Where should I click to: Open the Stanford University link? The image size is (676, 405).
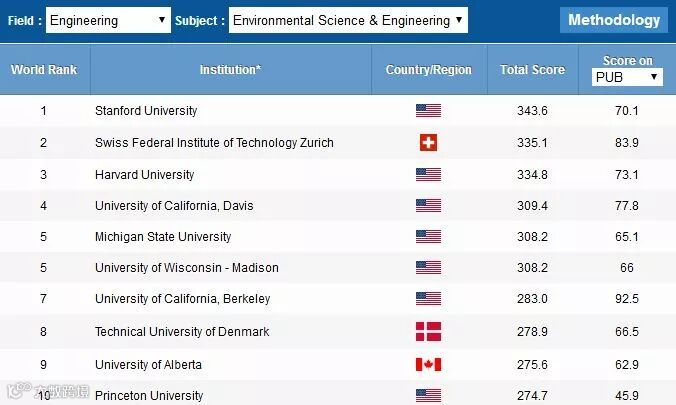coord(146,111)
